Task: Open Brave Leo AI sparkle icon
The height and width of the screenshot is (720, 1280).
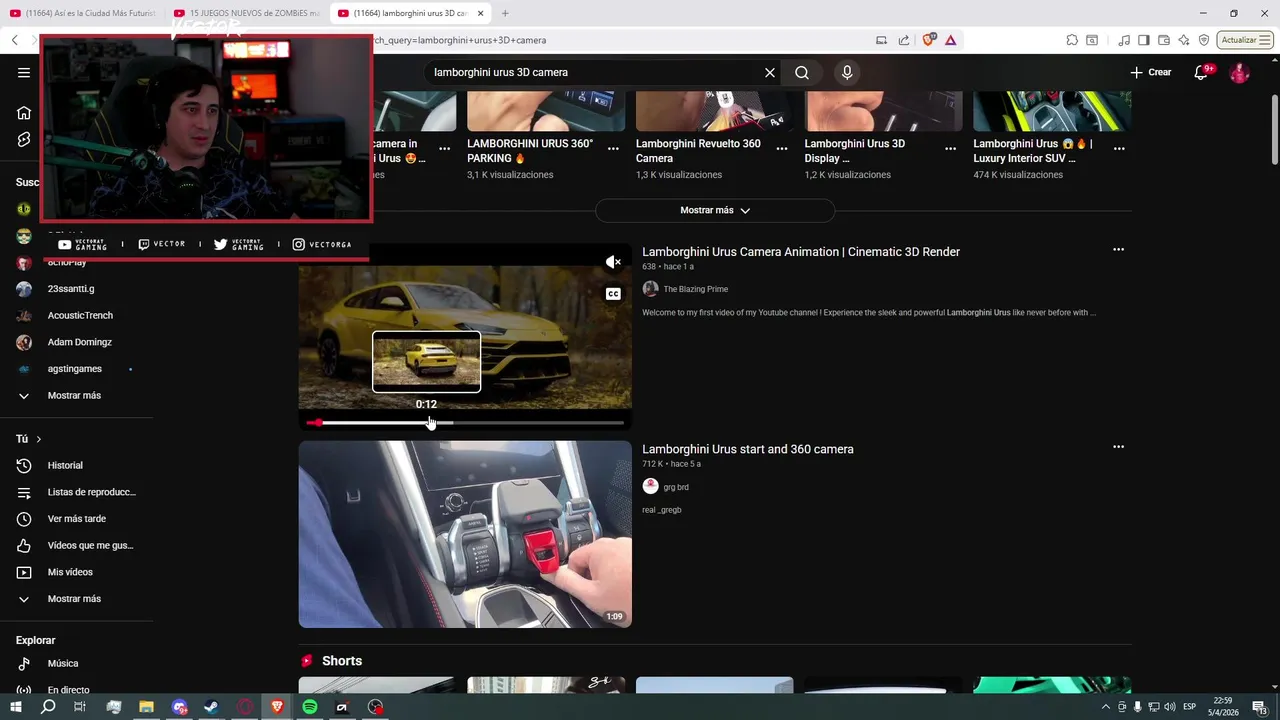Action: pos(1184,40)
